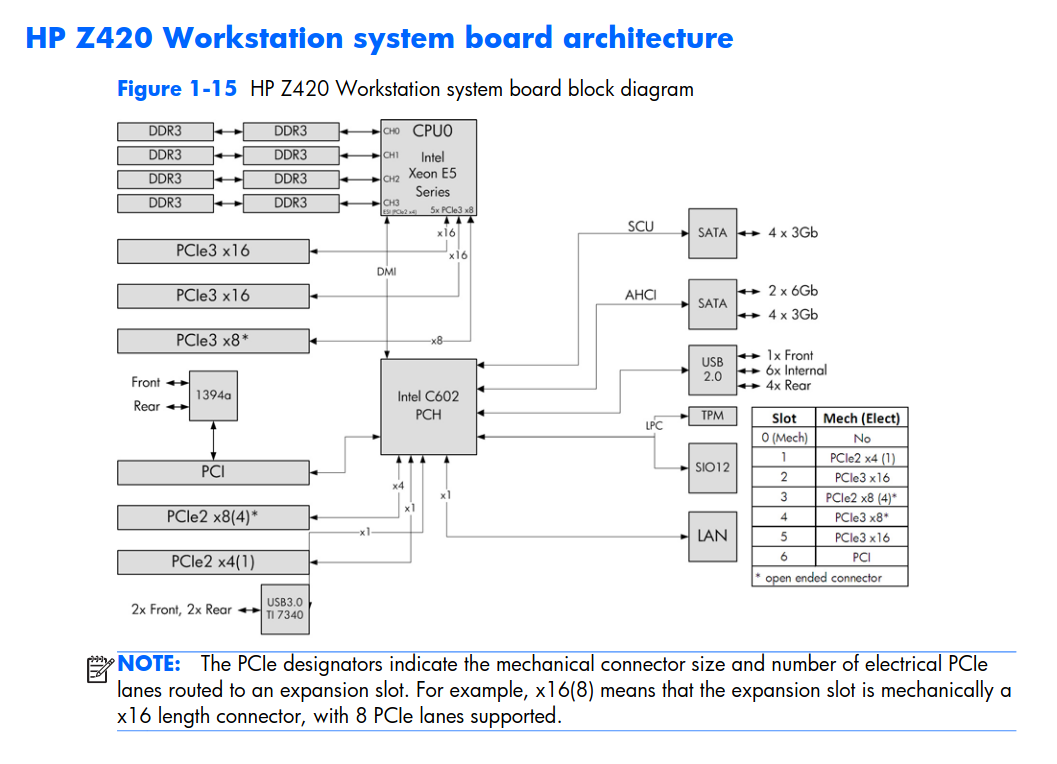Click the LAN block
This screenshot has height=764, width=1057.
point(713,536)
